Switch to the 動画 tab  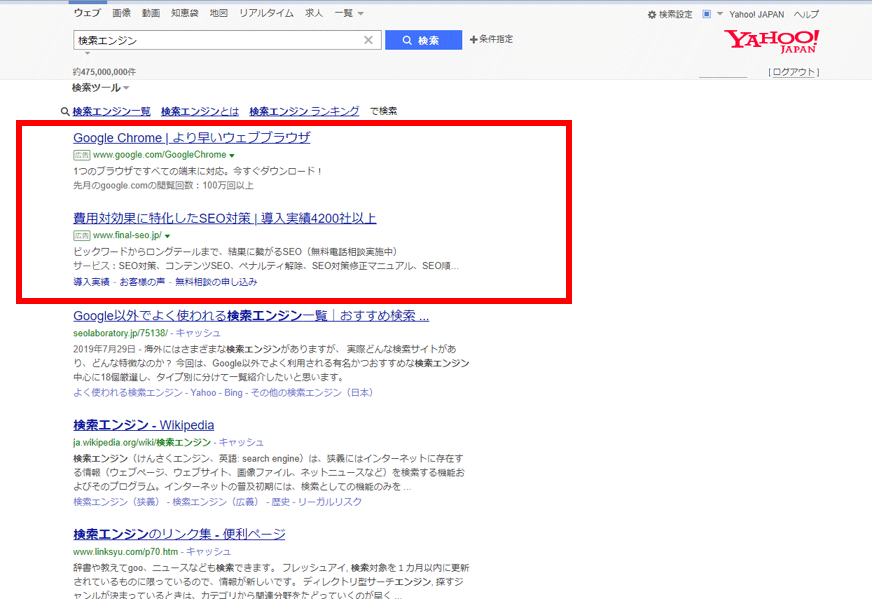click(x=151, y=13)
